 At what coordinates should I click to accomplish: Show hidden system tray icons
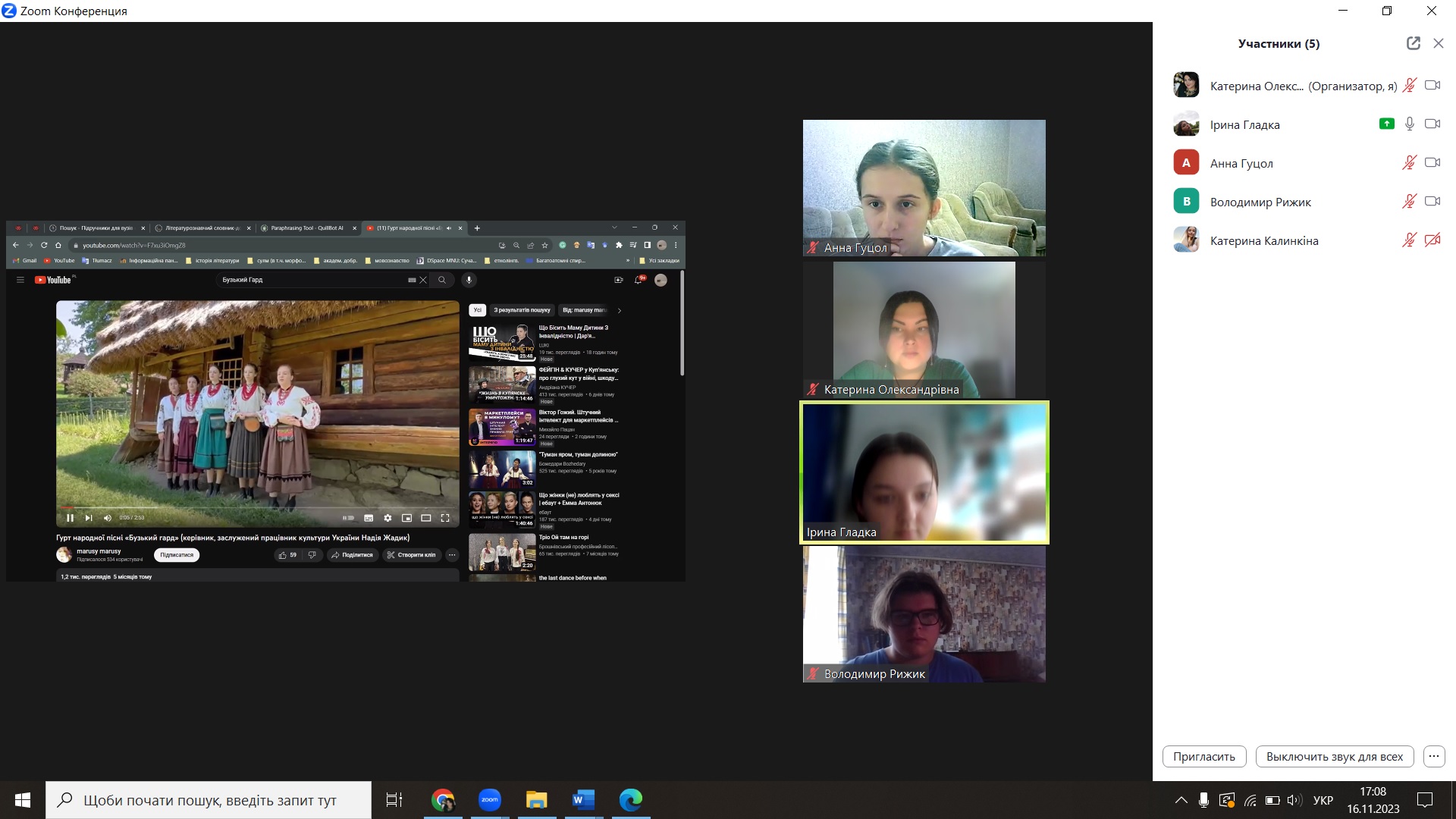1181,800
